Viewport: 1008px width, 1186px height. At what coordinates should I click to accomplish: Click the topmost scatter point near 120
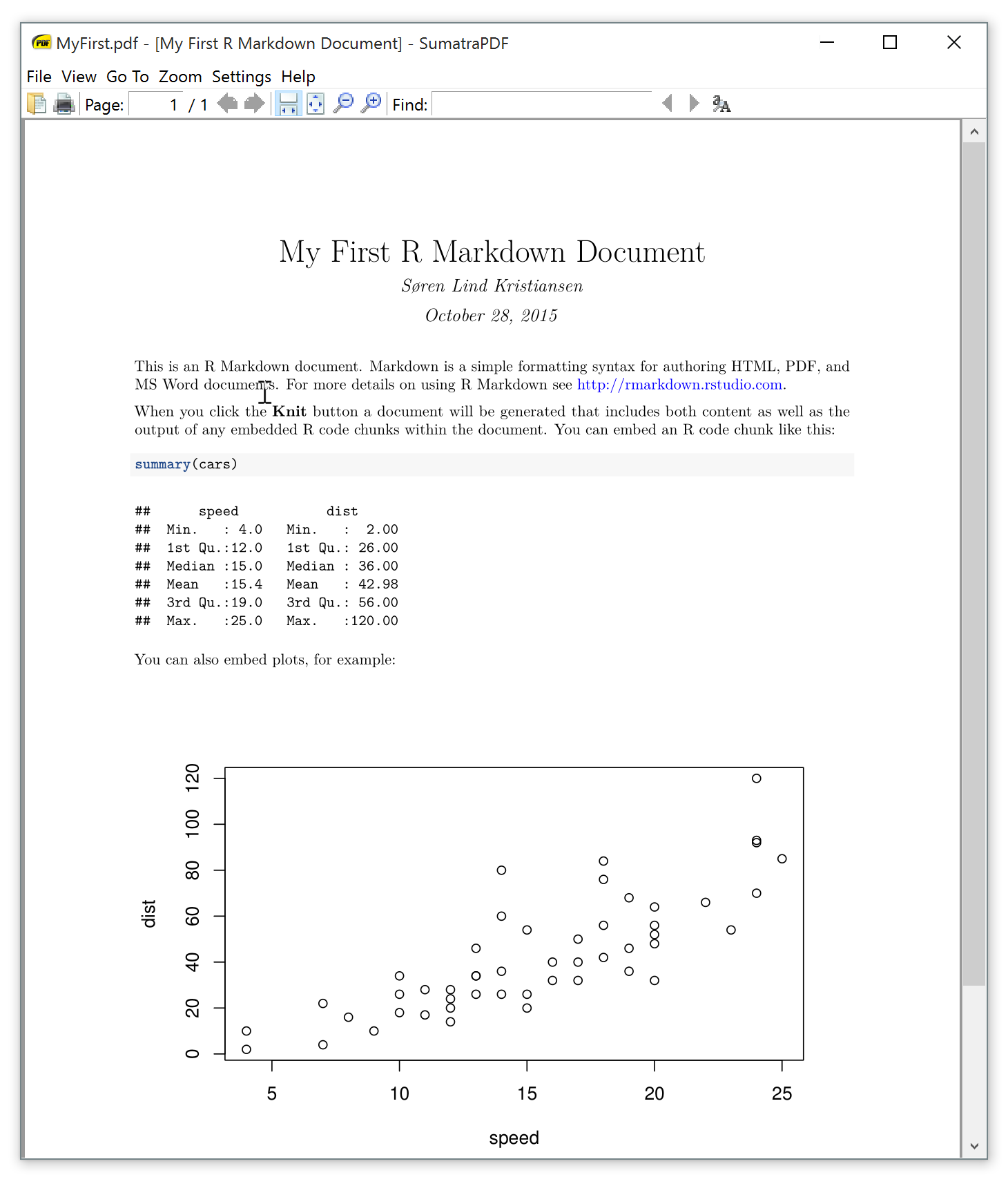pos(757,778)
